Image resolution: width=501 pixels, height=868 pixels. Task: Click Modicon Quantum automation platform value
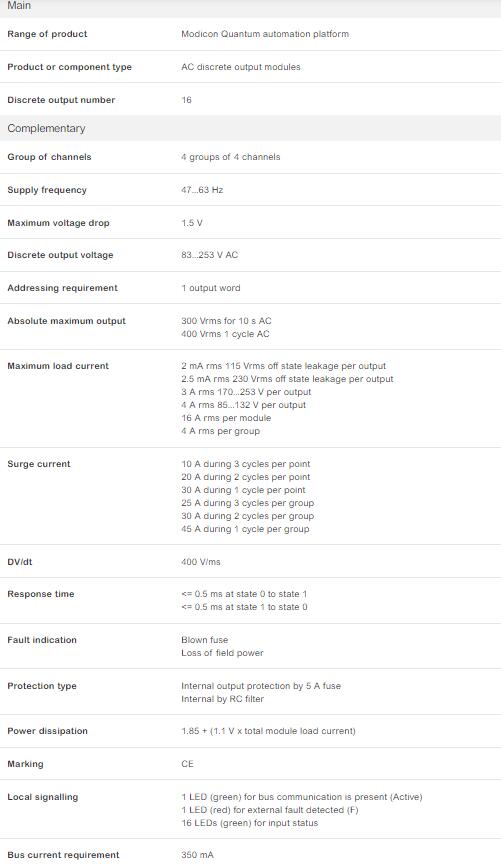(x=265, y=34)
